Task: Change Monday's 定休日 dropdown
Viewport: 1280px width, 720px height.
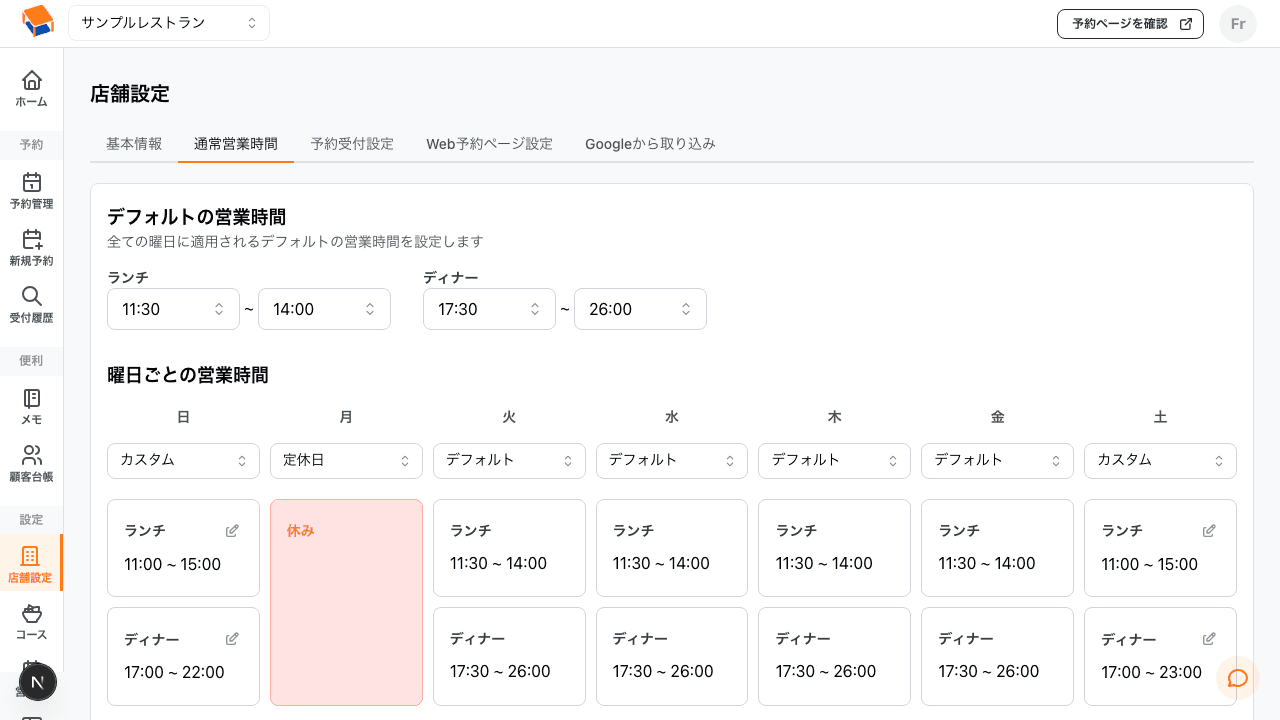Action: coord(346,461)
